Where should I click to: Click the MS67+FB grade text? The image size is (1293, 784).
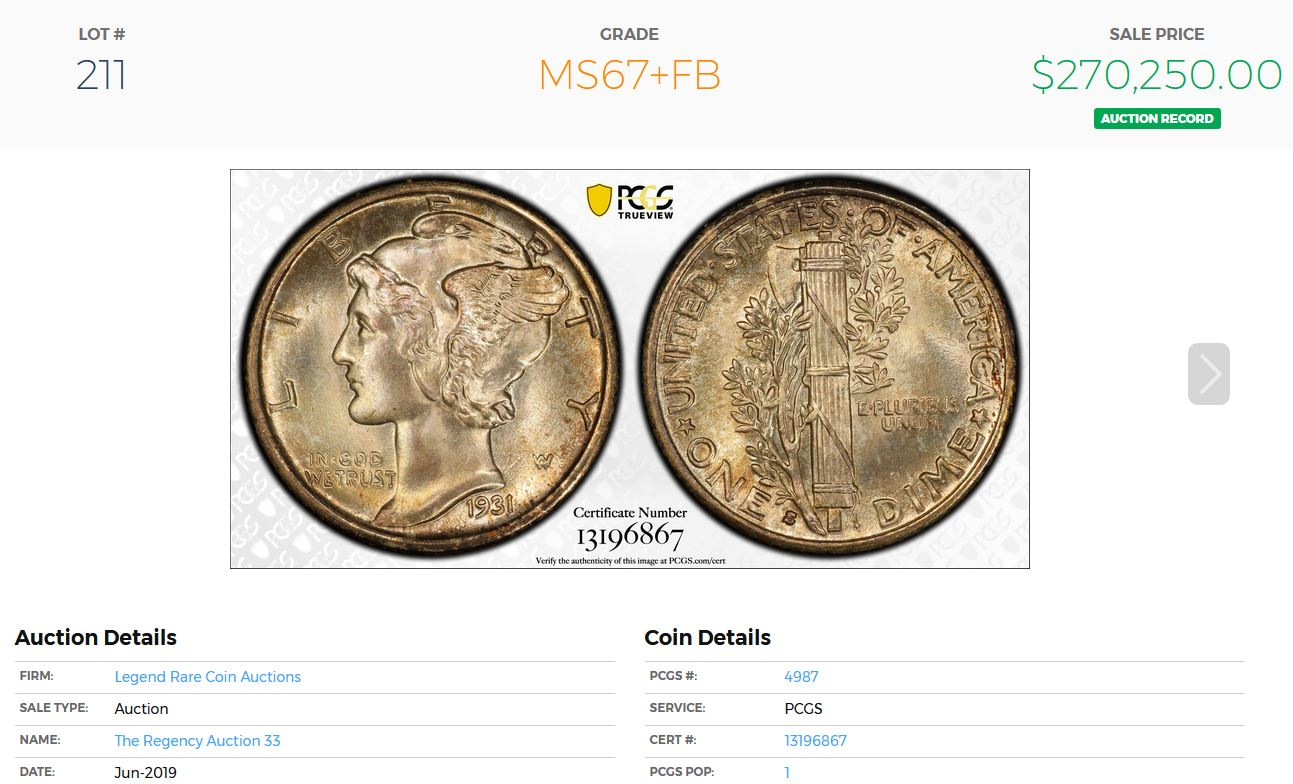629,75
